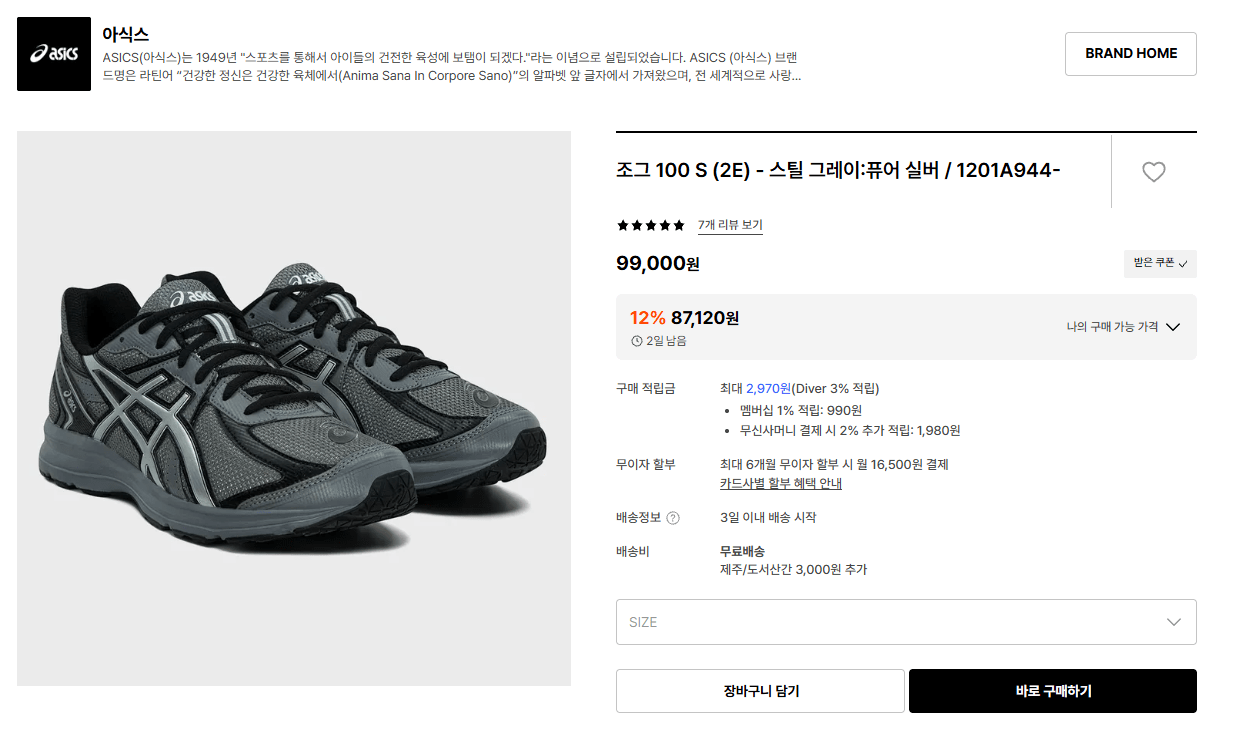1235x732 pixels.
Task: Click the clock icon beside 2일 남음
Action: 636,341
